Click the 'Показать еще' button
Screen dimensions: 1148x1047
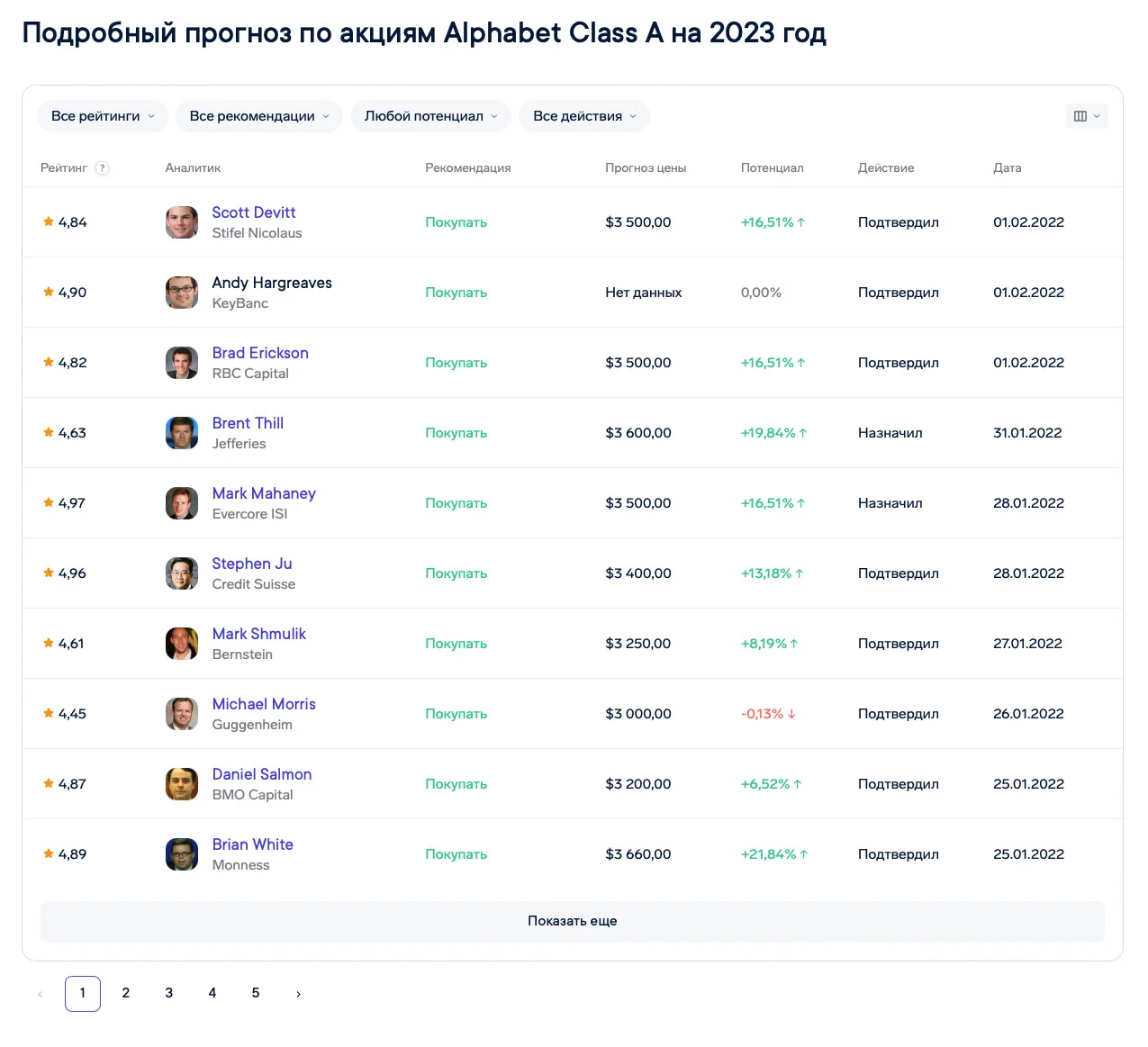pos(573,921)
